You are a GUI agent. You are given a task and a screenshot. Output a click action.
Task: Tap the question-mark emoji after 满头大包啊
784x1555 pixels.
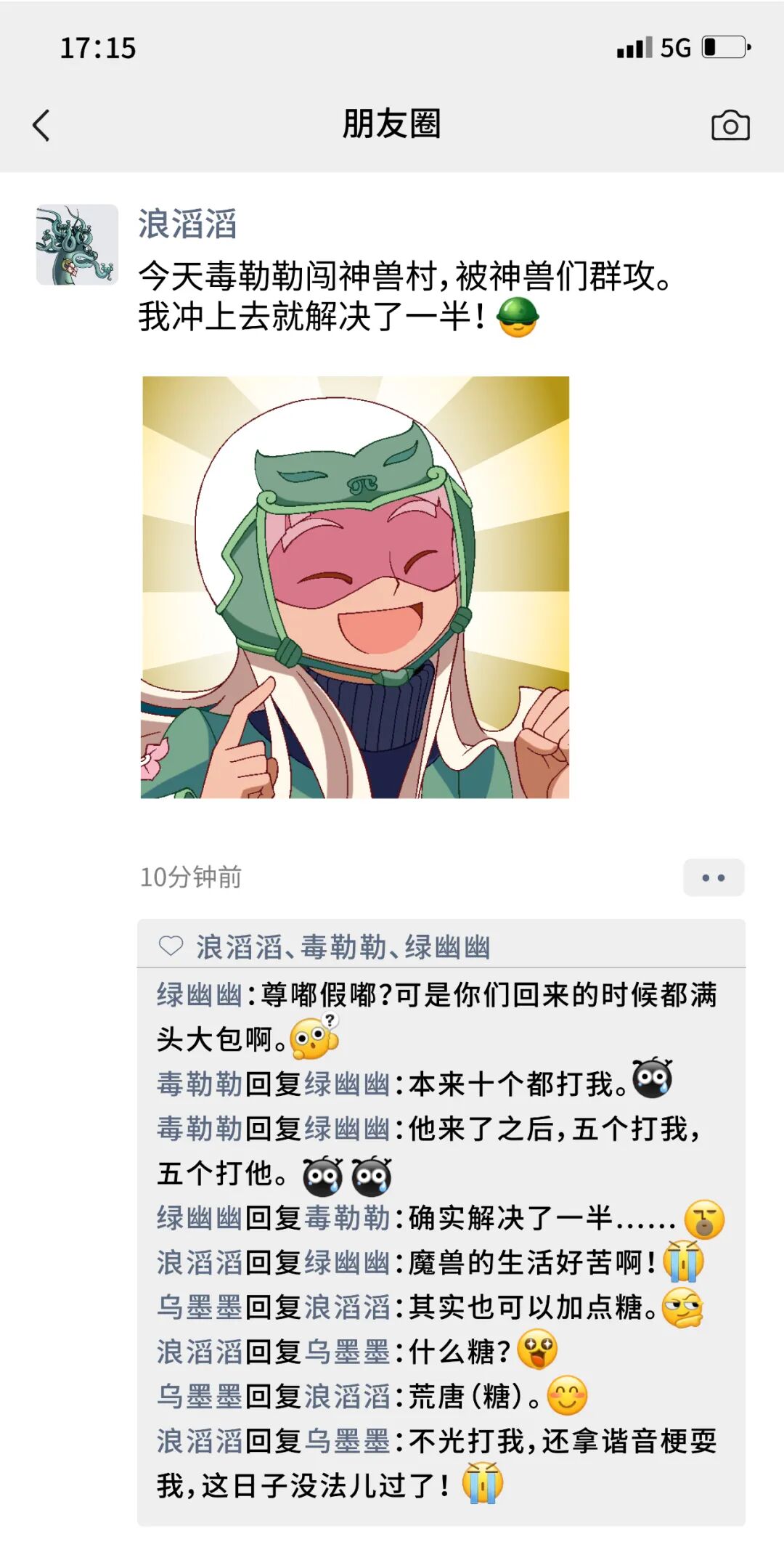click(x=314, y=1036)
